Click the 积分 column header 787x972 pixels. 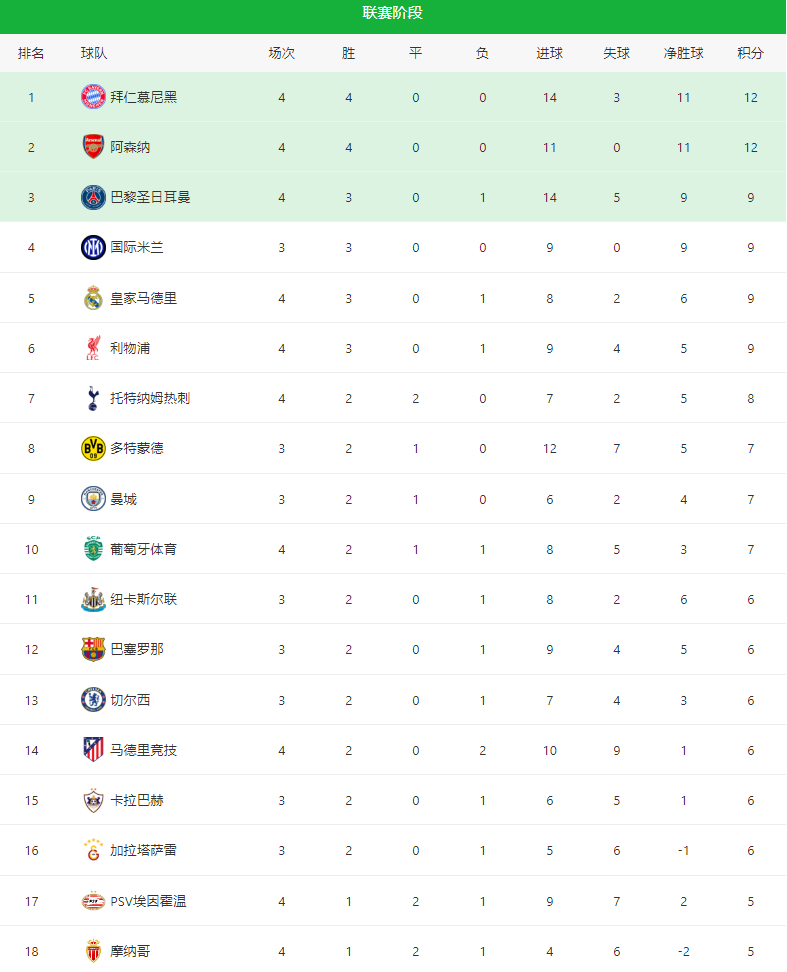[750, 53]
